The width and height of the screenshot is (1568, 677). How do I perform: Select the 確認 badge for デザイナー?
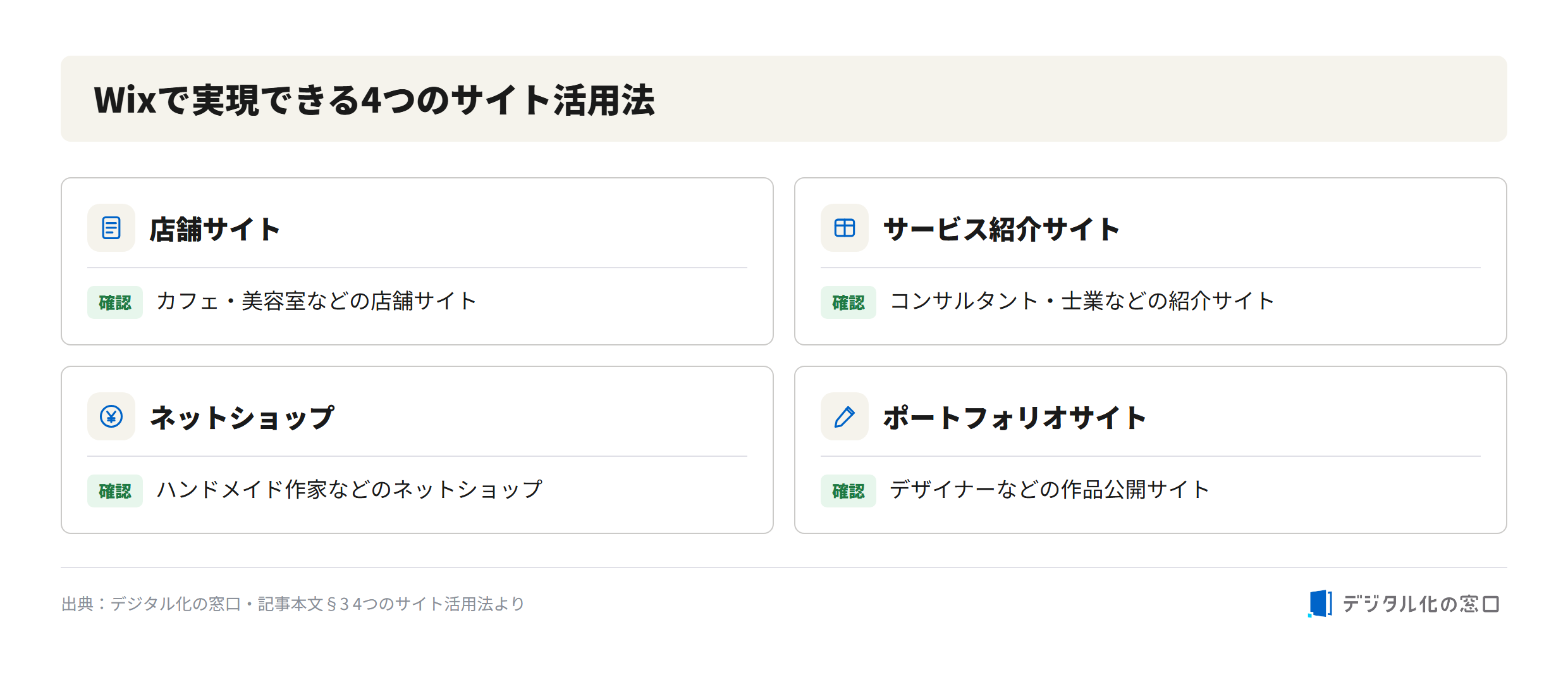pos(848,491)
